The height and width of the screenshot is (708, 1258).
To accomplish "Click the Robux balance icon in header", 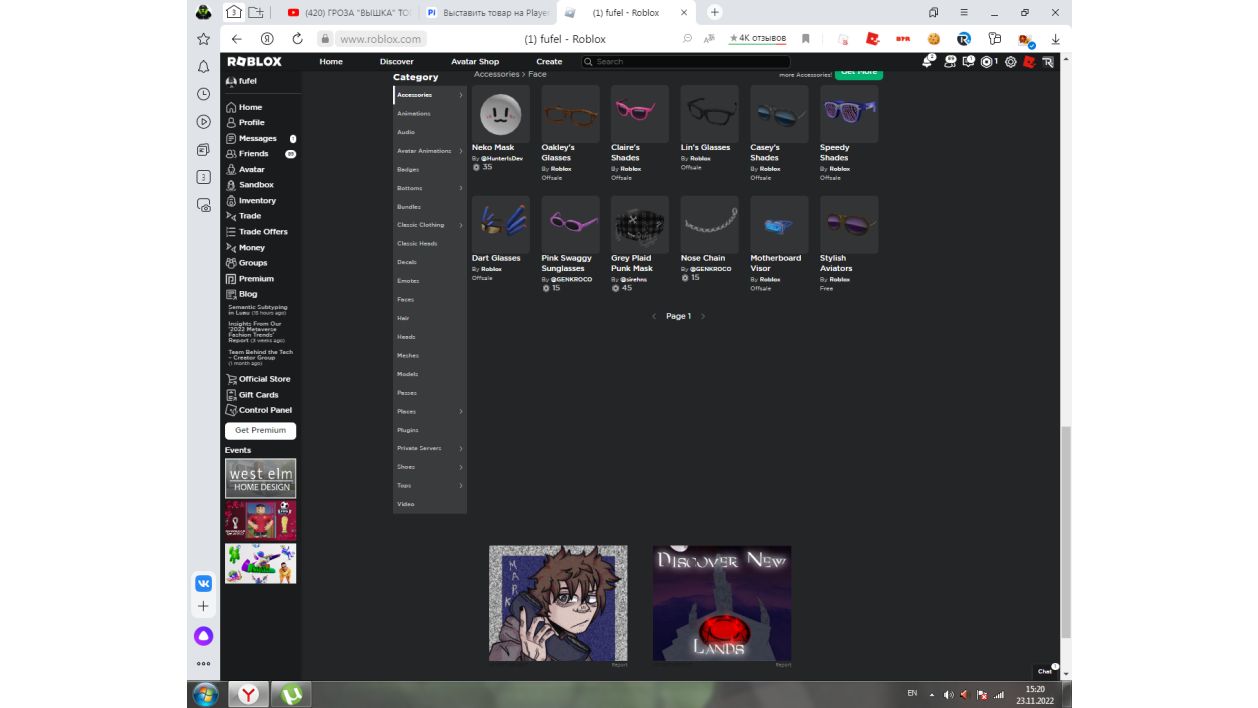I will pos(987,62).
